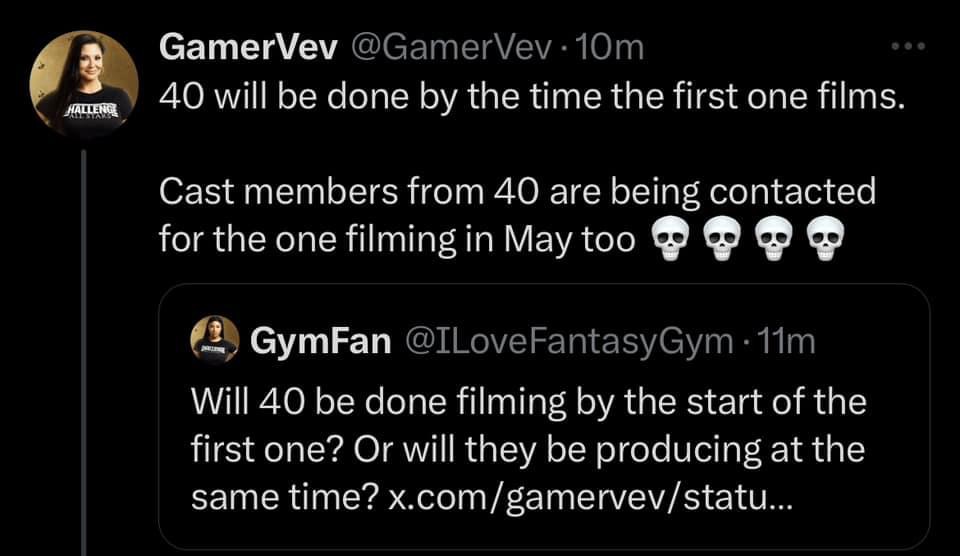Select the '40 will be done' tweet line
Image resolution: width=960 pixels, height=556 pixels.
tap(532, 96)
